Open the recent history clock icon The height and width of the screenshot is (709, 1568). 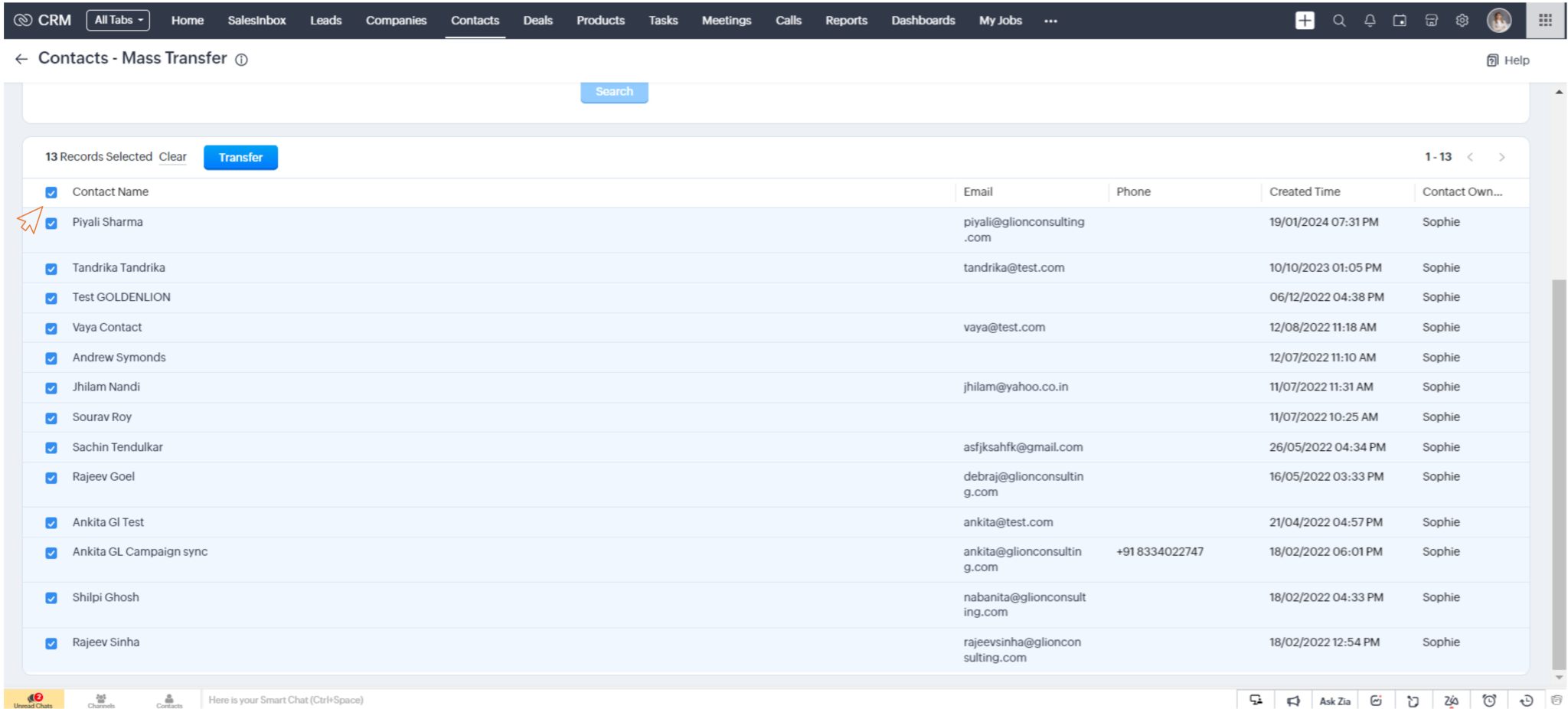(1526, 700)
